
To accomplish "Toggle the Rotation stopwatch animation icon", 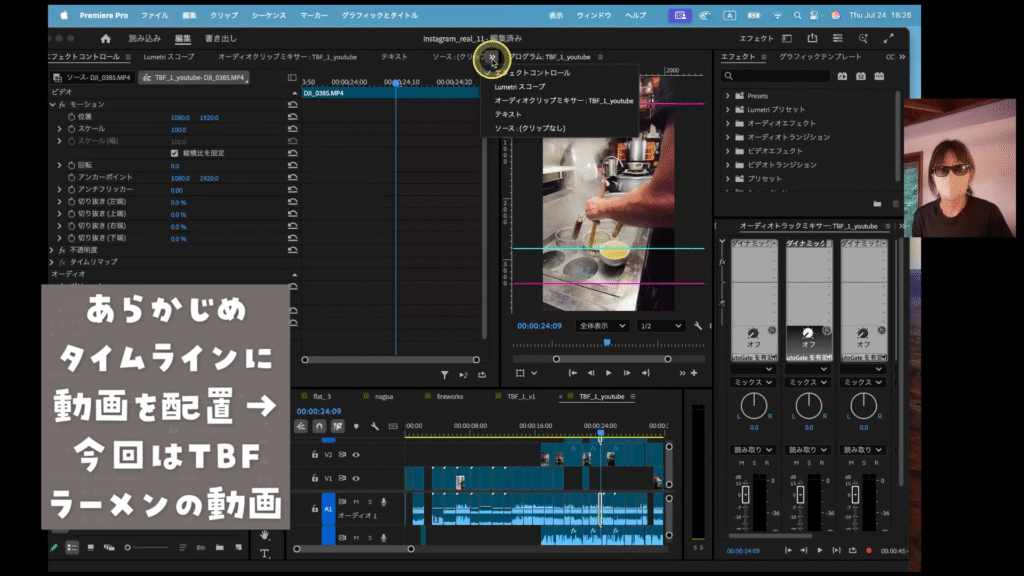I will pyautogui.click(x=71, y=165).
